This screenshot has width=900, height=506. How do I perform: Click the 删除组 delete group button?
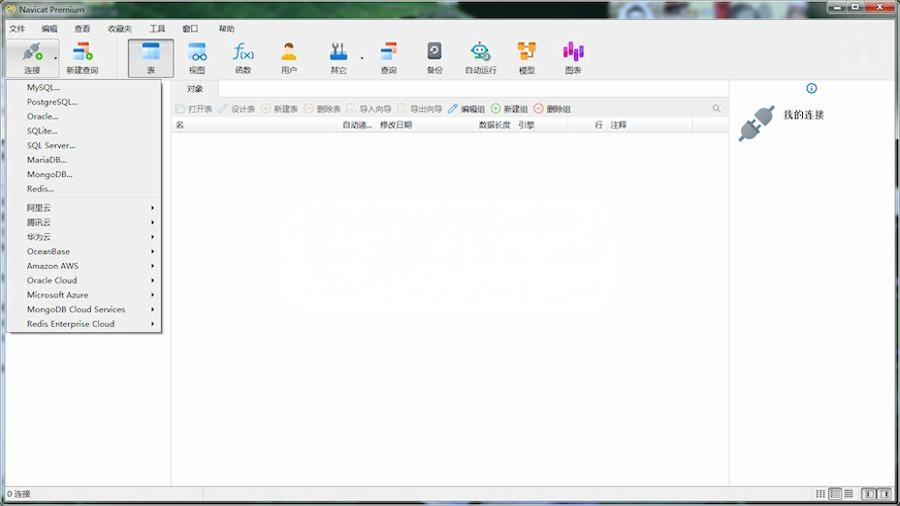pyautogui.click(x=552, y=108)
